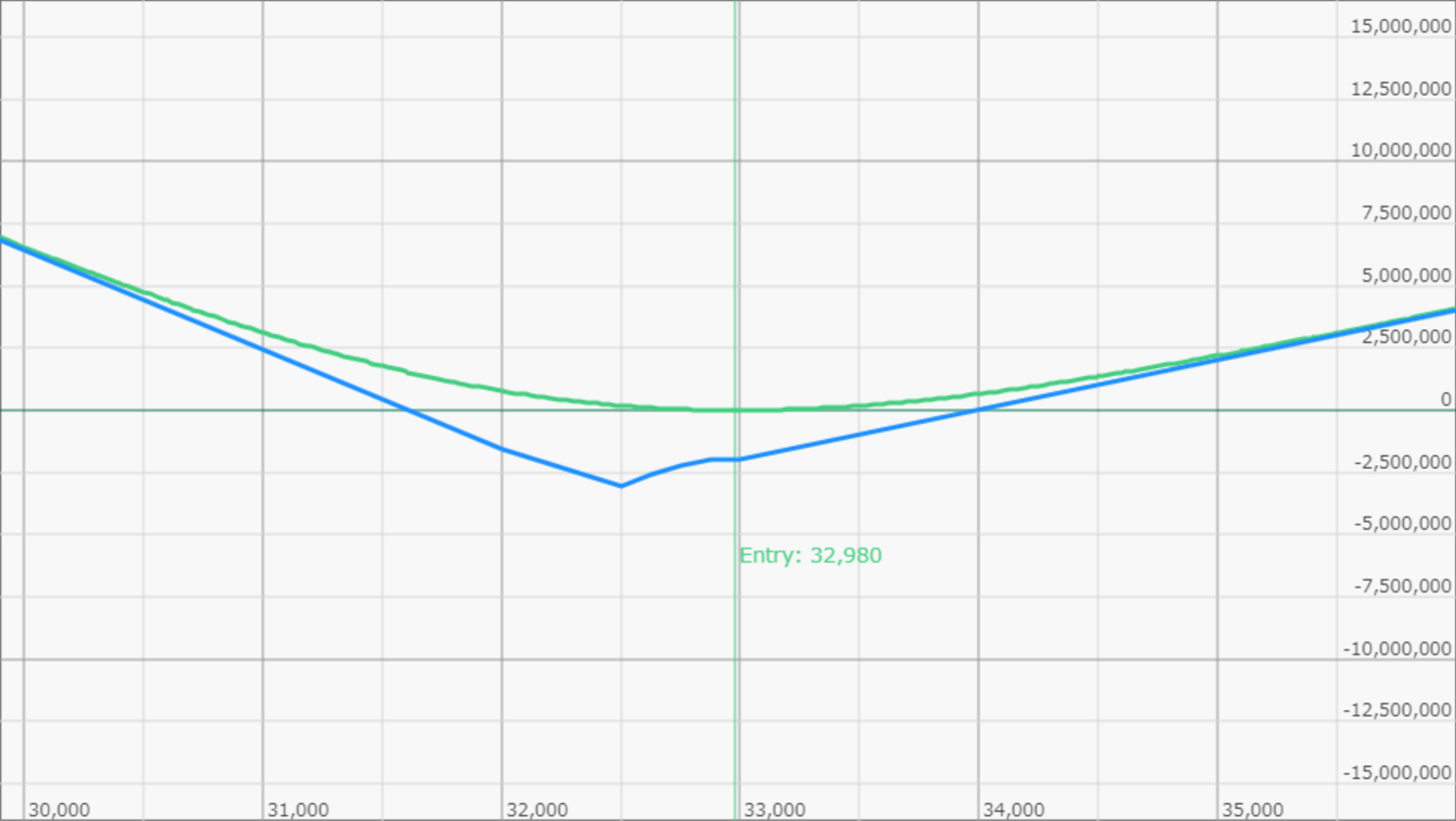Click the 10,000,000 y-axis label
Screen dimensions: 1456x821
(x=1401, y=151)
